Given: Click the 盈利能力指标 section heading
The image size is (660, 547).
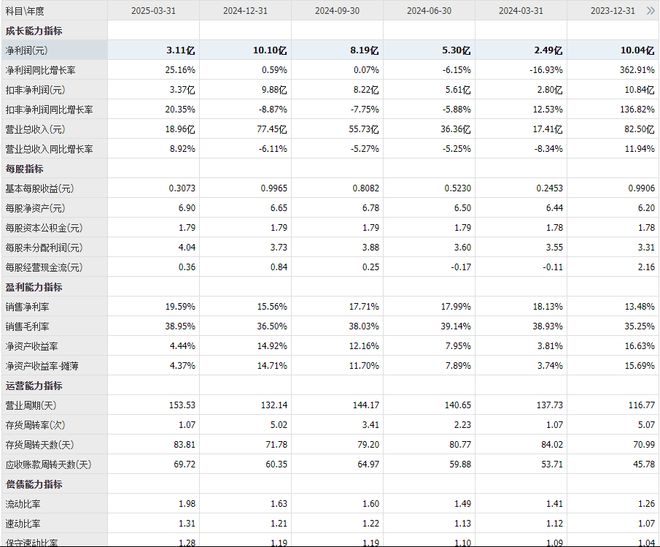Looking at the screenshot, I should click(34, 287).
